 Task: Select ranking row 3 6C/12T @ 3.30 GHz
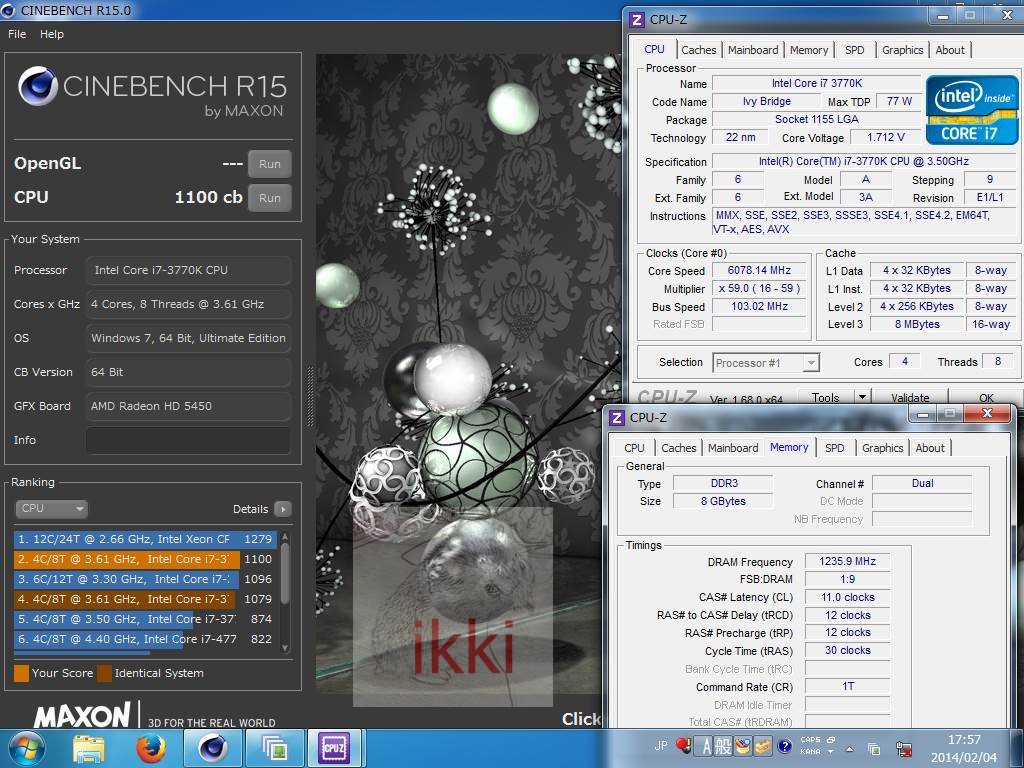point(144,579)
